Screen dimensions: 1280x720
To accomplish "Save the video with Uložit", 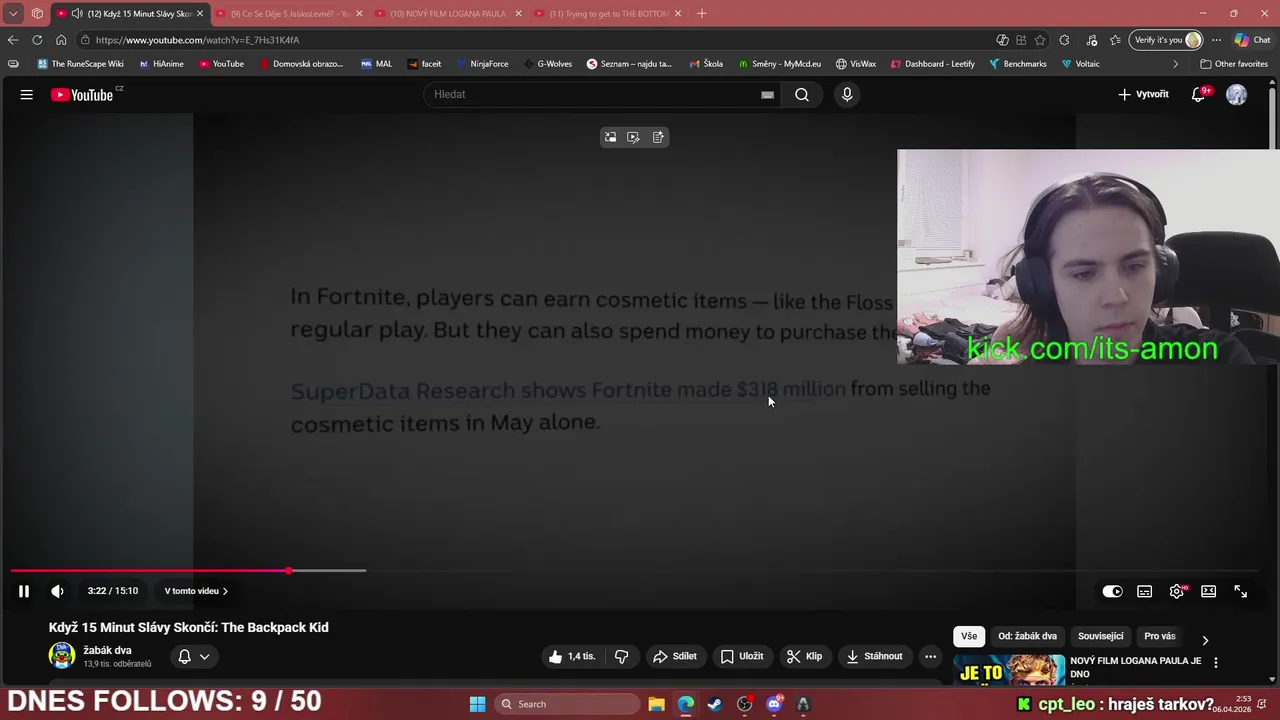I will pyautogui.click(x=742, y=656).
